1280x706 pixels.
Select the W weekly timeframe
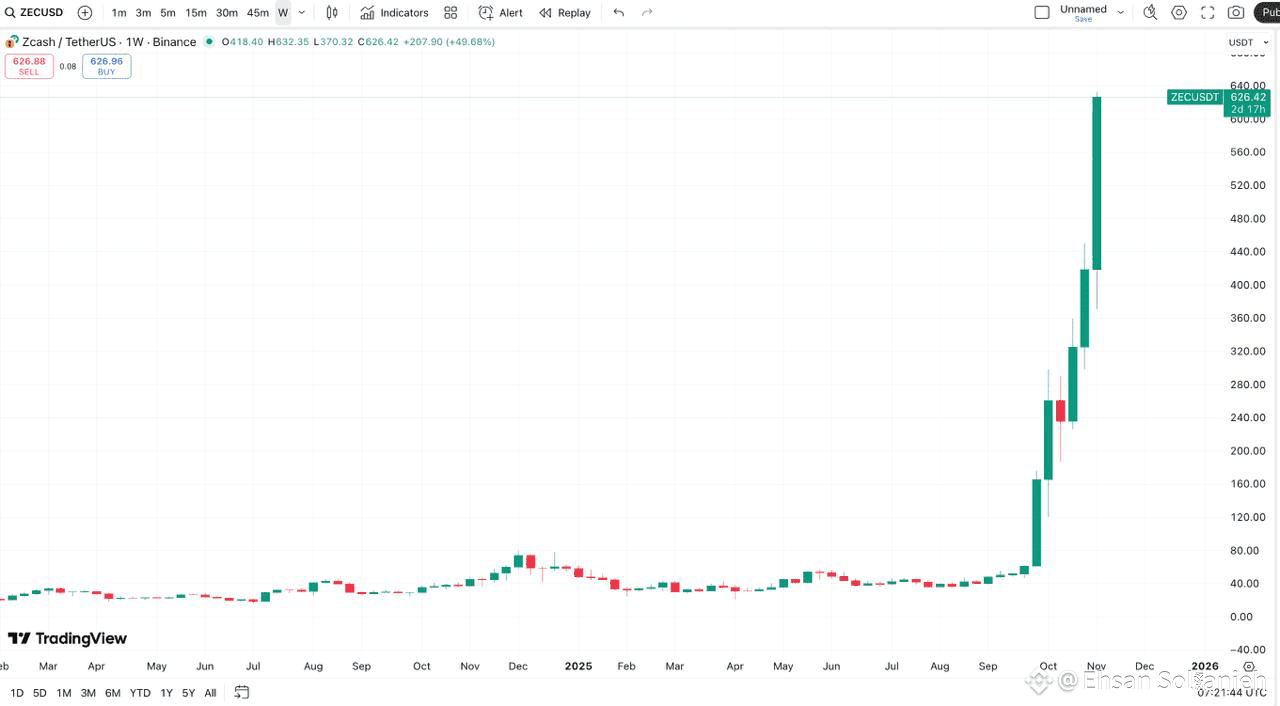[x=283, y=13]
